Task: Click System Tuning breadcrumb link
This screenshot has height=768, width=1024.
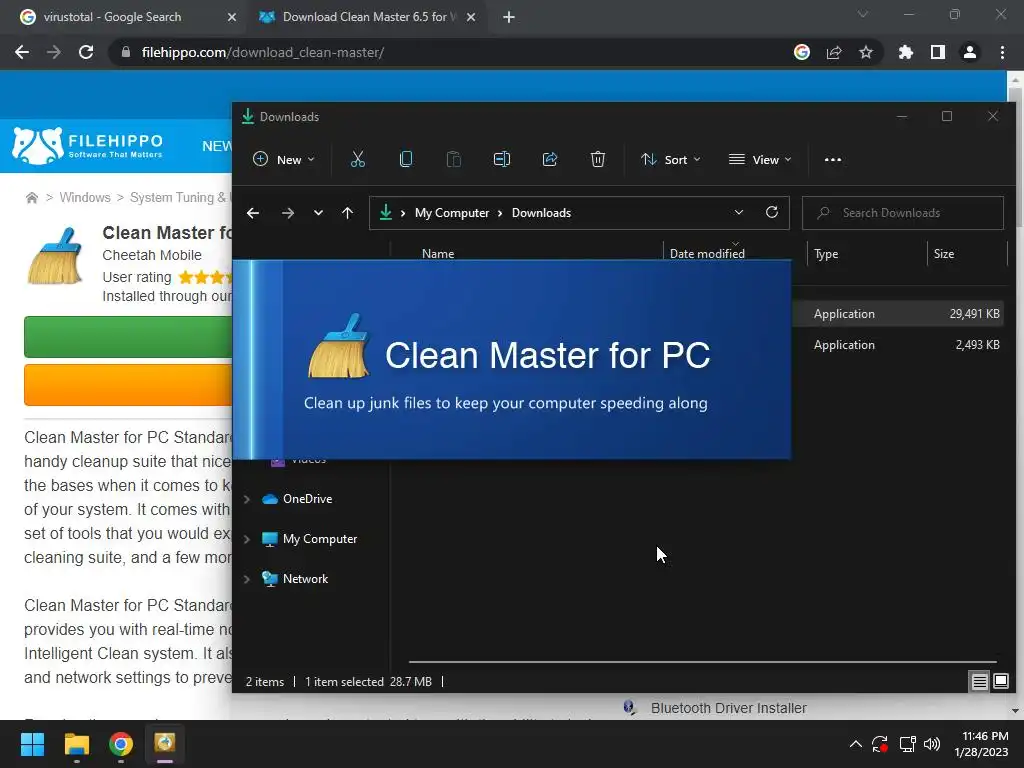Action: click(x=178, y=198)
